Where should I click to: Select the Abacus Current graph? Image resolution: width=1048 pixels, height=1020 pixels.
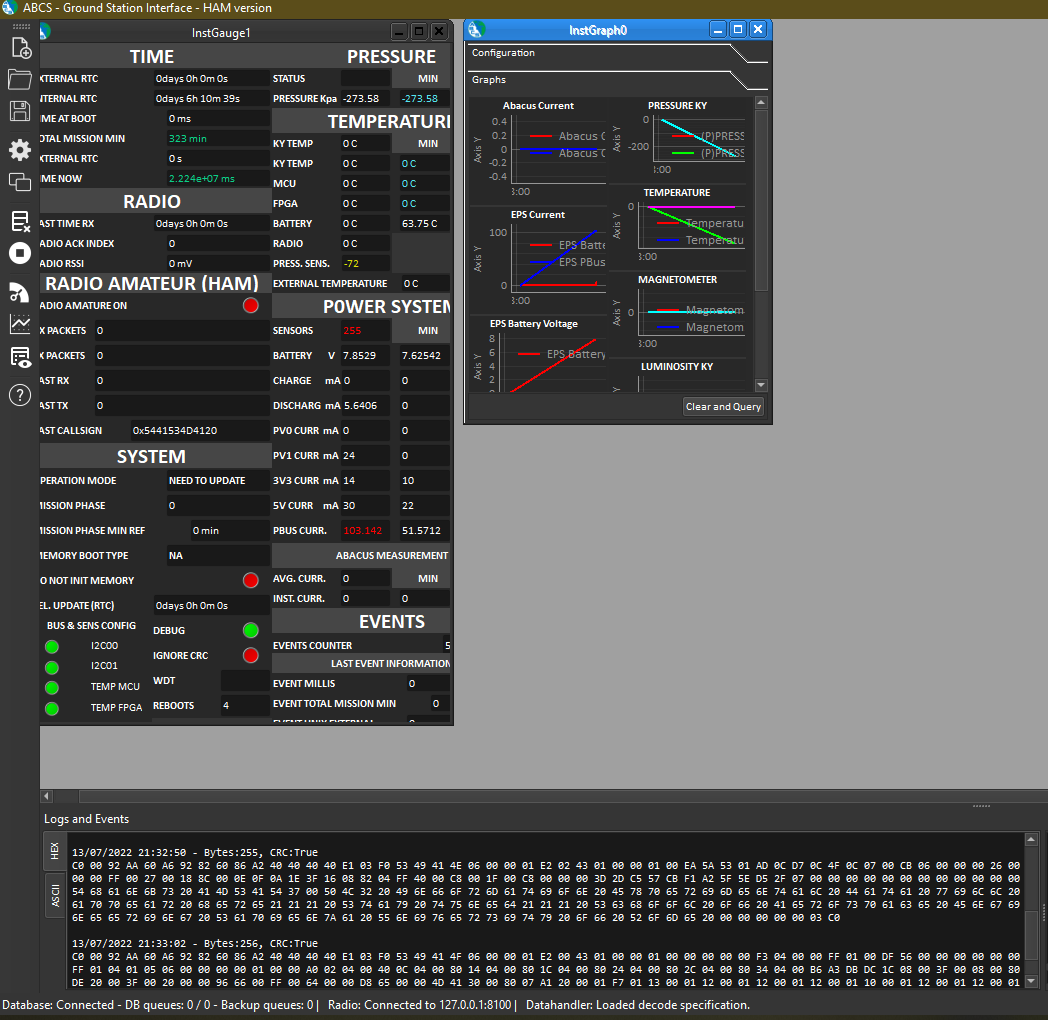point(539,150)
